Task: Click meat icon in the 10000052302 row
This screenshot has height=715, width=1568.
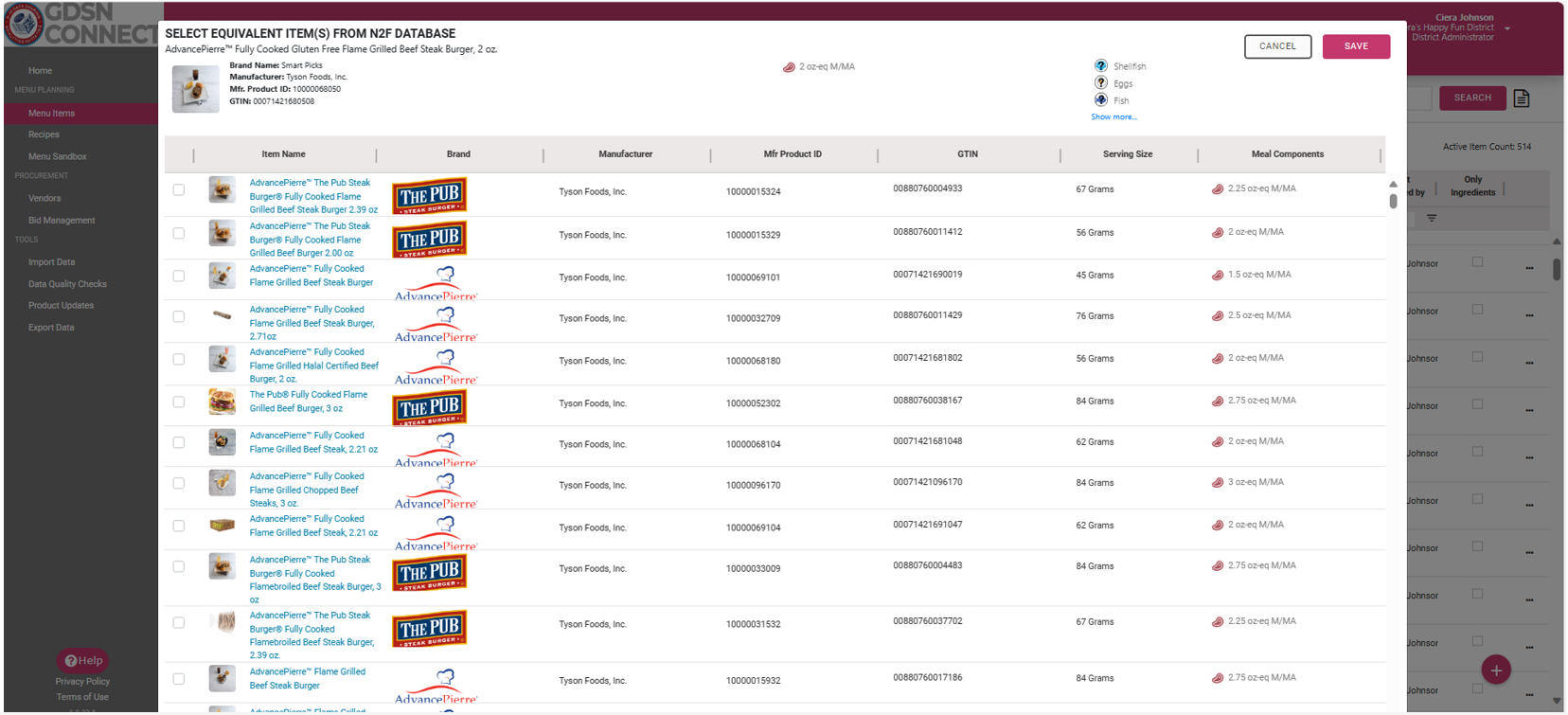Action: [1218, 402]
